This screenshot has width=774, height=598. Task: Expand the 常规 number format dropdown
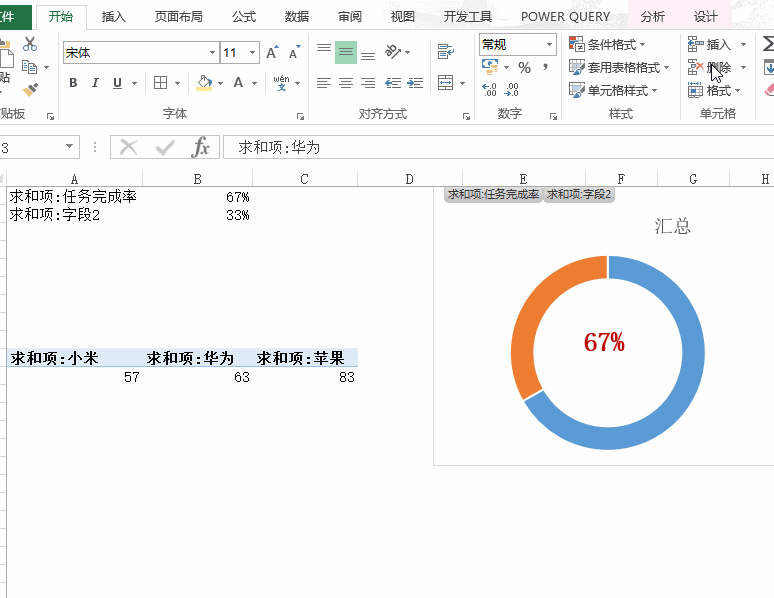tap(549, 44)
